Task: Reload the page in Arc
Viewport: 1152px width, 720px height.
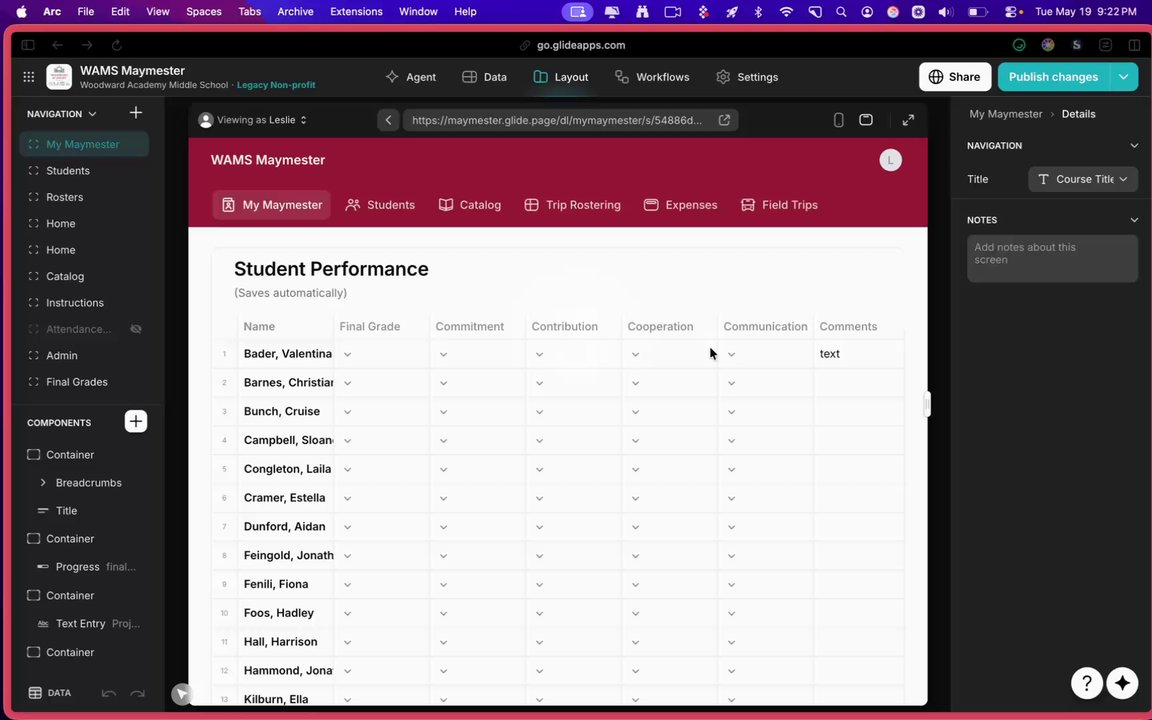Action: point(117,45)
